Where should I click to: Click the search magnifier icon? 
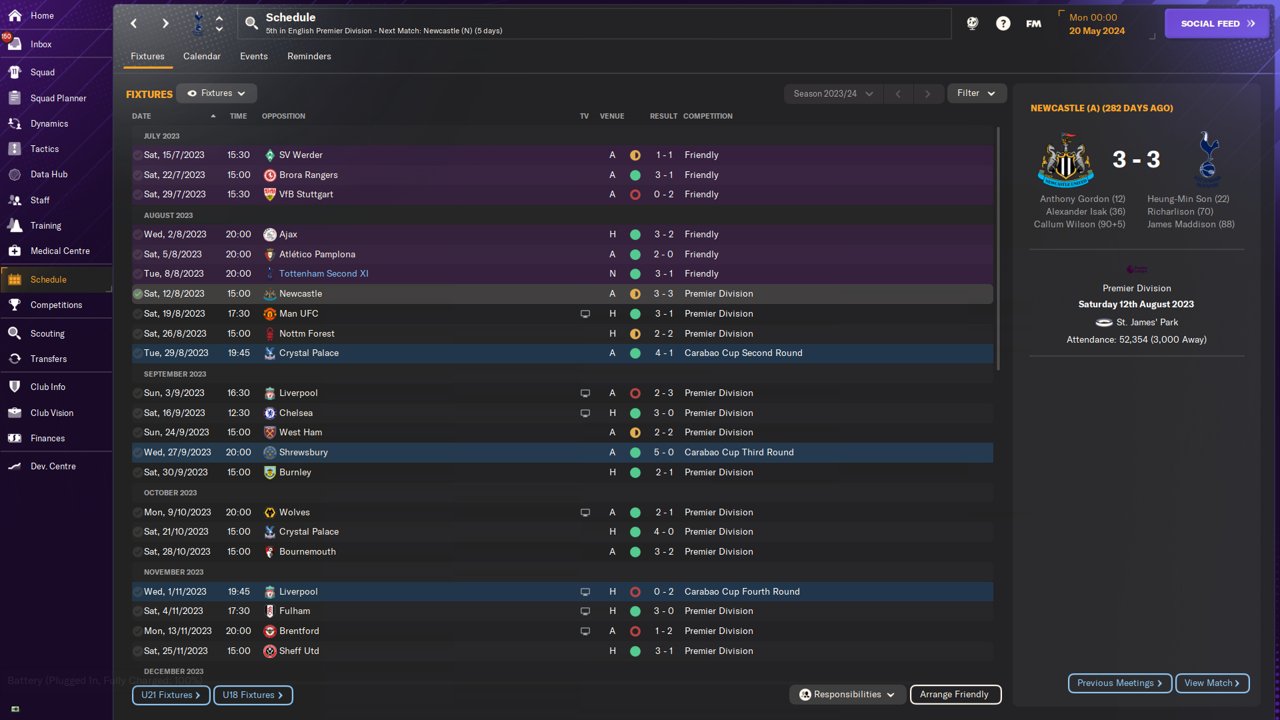point(251,23)
